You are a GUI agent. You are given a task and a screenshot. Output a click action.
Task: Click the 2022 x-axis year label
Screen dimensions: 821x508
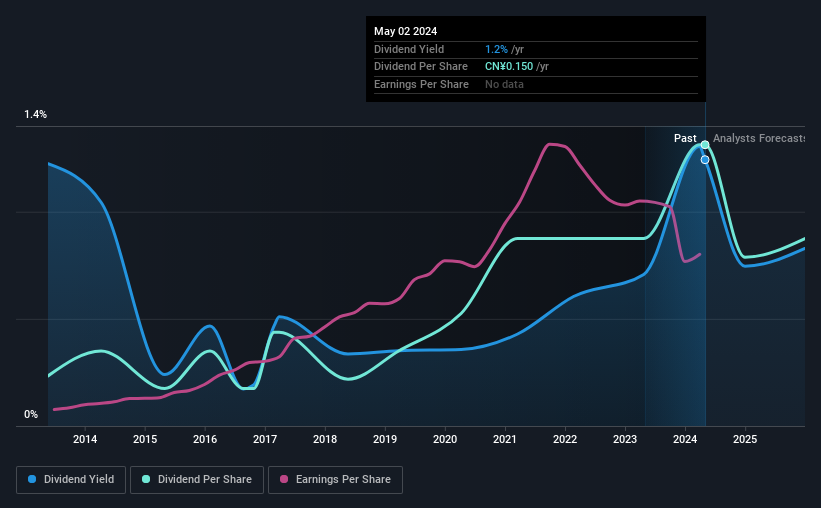click(x=565, y=439)
